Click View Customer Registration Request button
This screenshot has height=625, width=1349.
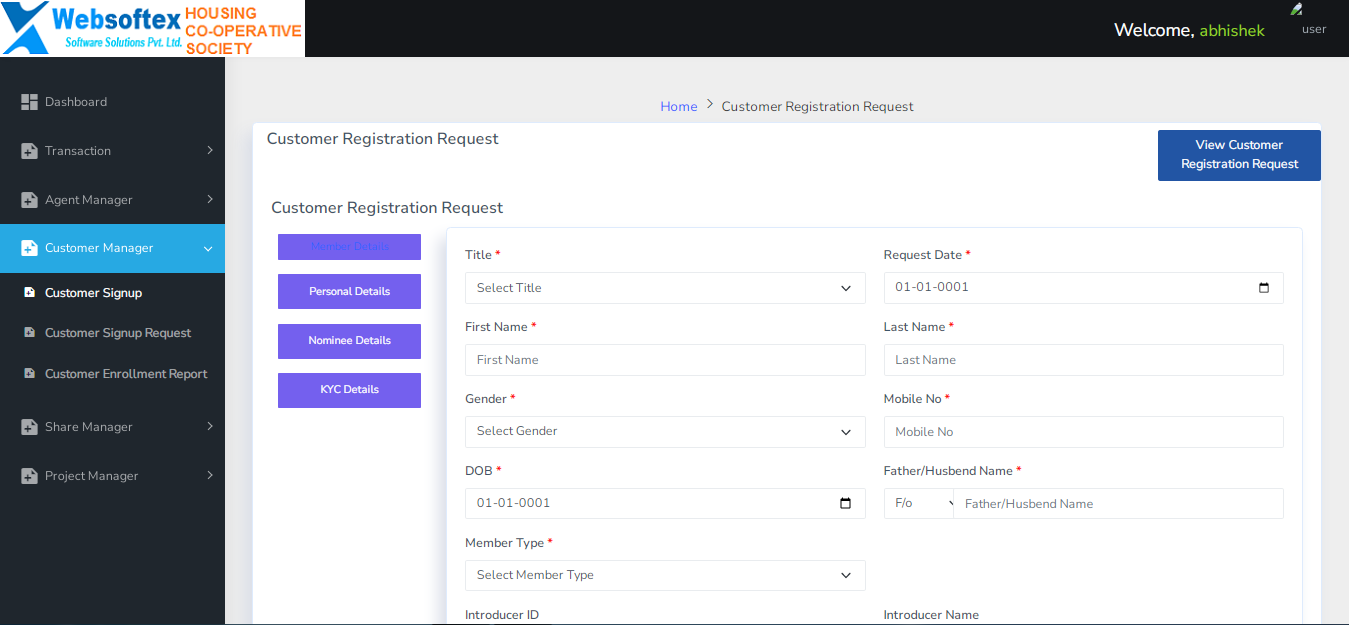[x=1239, y=155]
